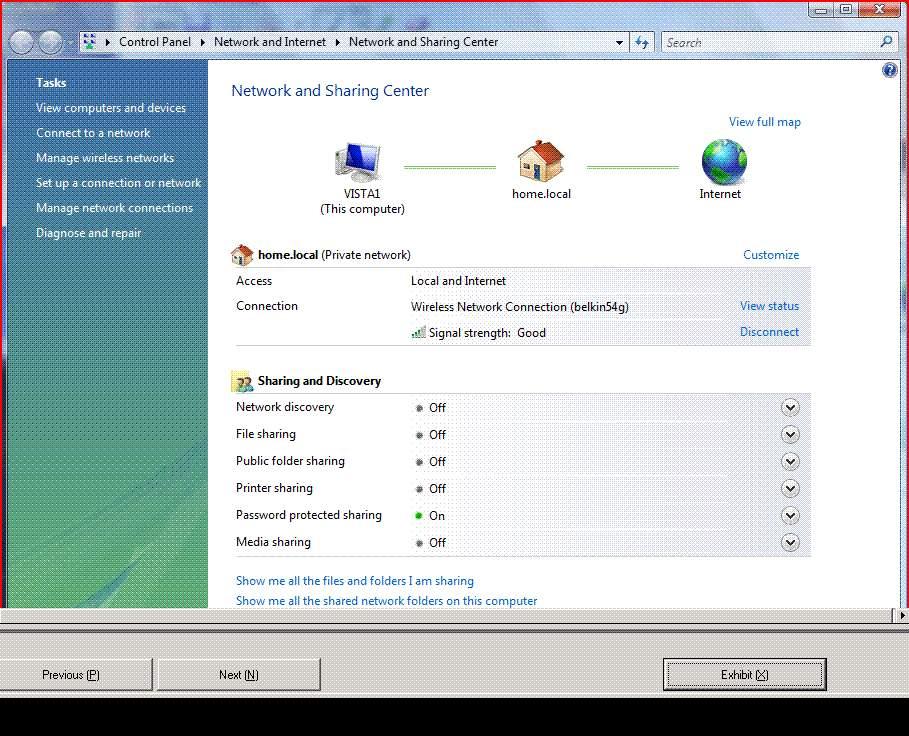
Task: Expand the Network discovery setting
Action: [x=790, y=407]
